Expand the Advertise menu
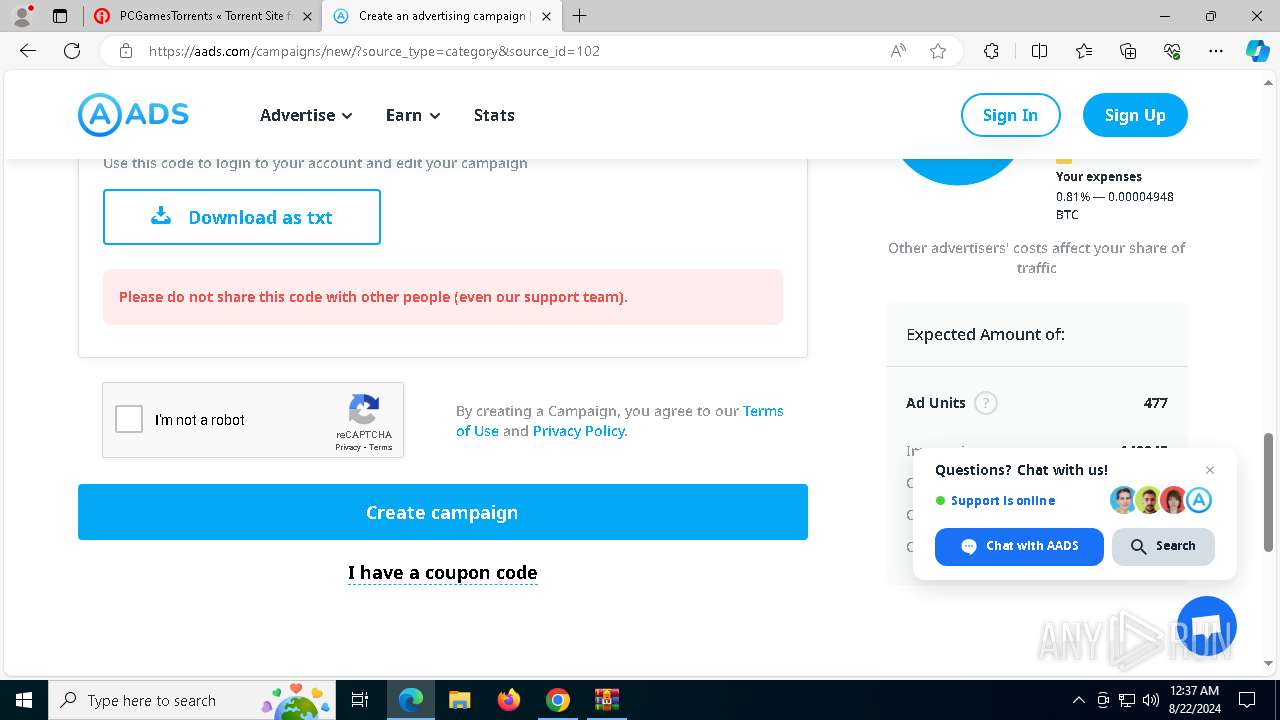Viewport: 1280px width, 720px height. (306, 115)
